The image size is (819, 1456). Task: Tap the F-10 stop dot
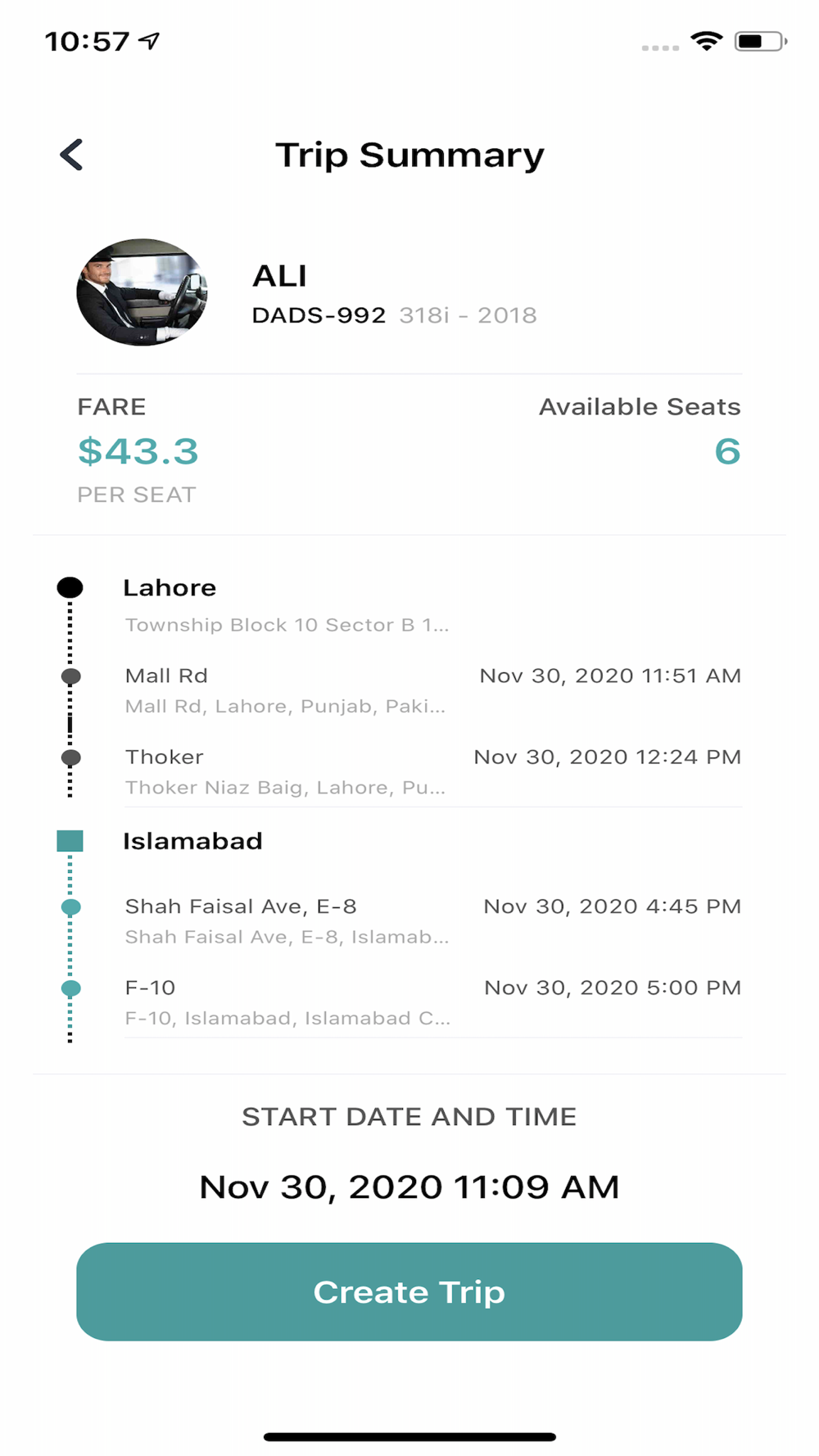[71, 988]
